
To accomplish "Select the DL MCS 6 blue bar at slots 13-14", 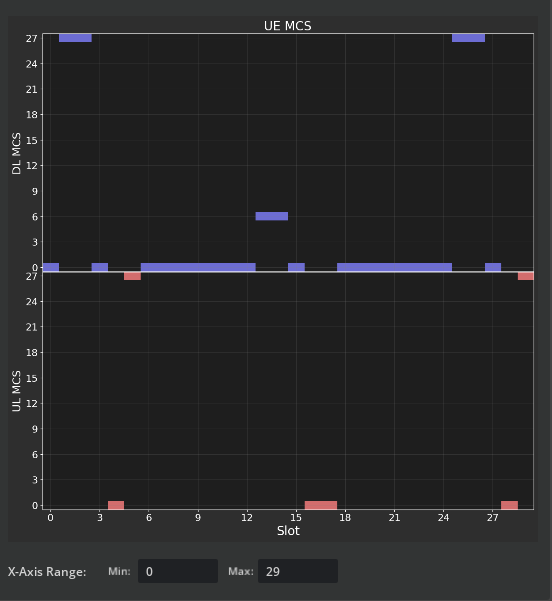I will [272, 216].
